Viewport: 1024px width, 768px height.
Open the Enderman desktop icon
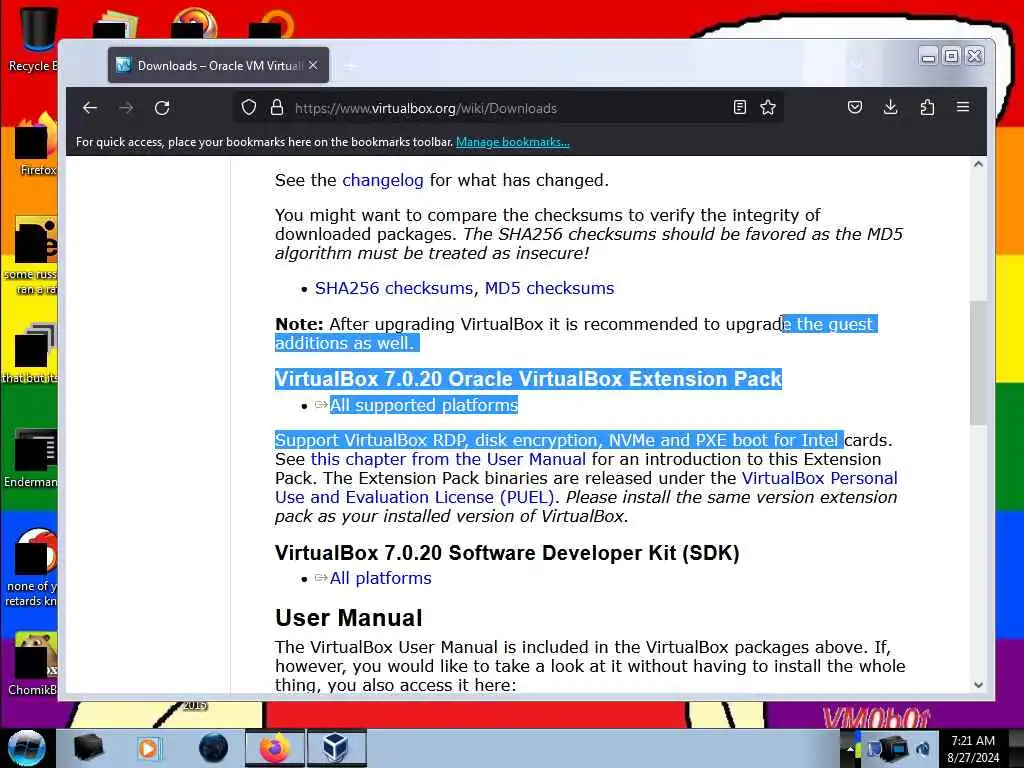pos(33,458)
